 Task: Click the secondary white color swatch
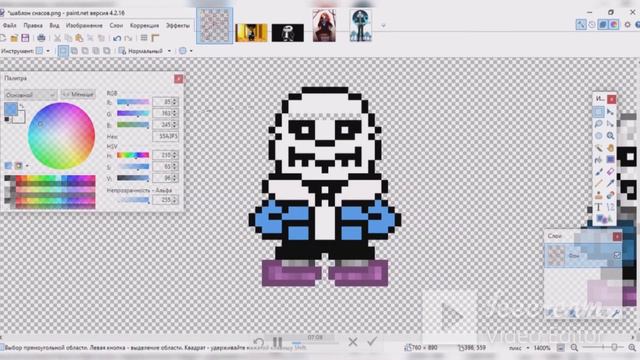19,117
